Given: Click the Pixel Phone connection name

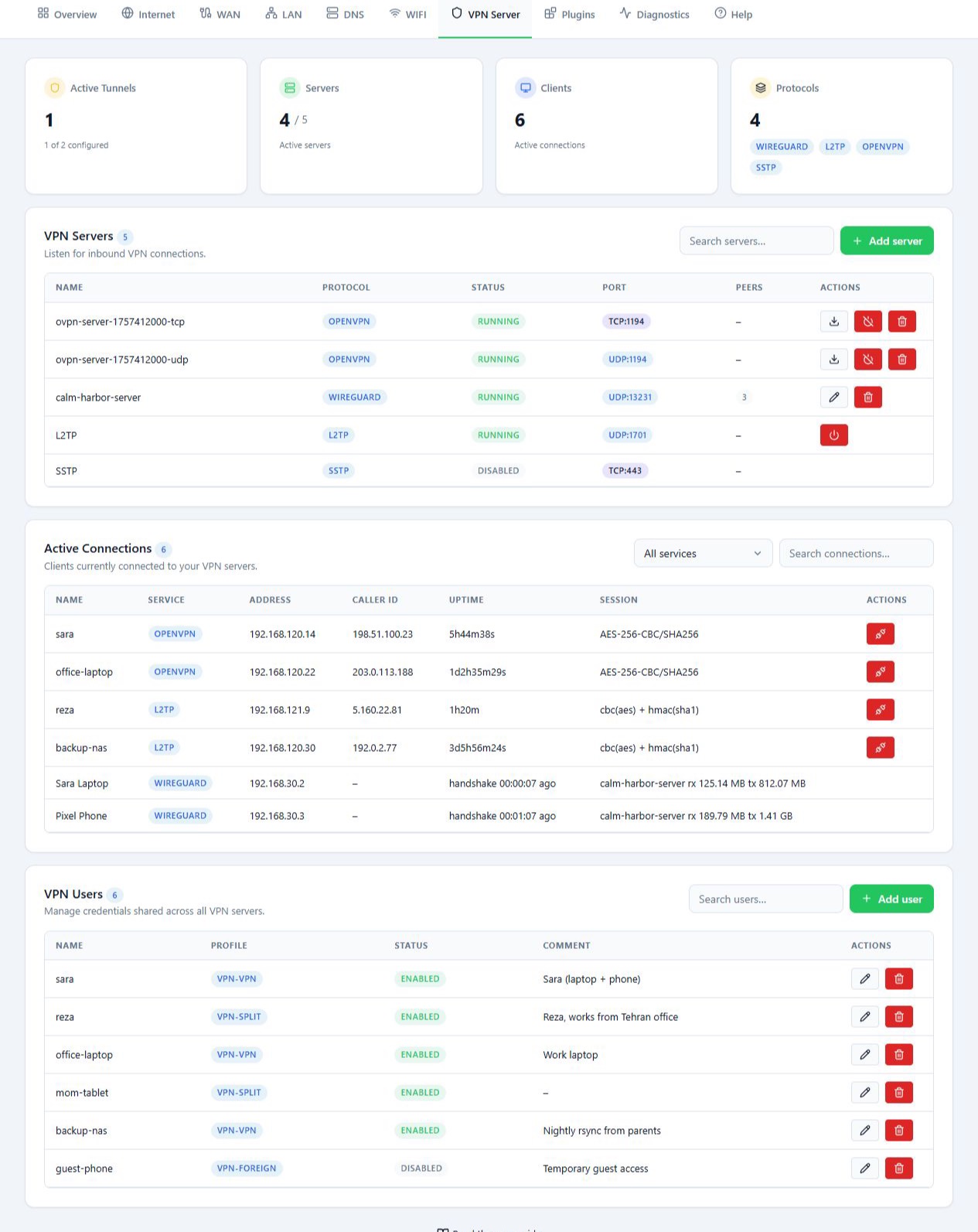Looking at the screenshot, I should (x=81, y=816).
